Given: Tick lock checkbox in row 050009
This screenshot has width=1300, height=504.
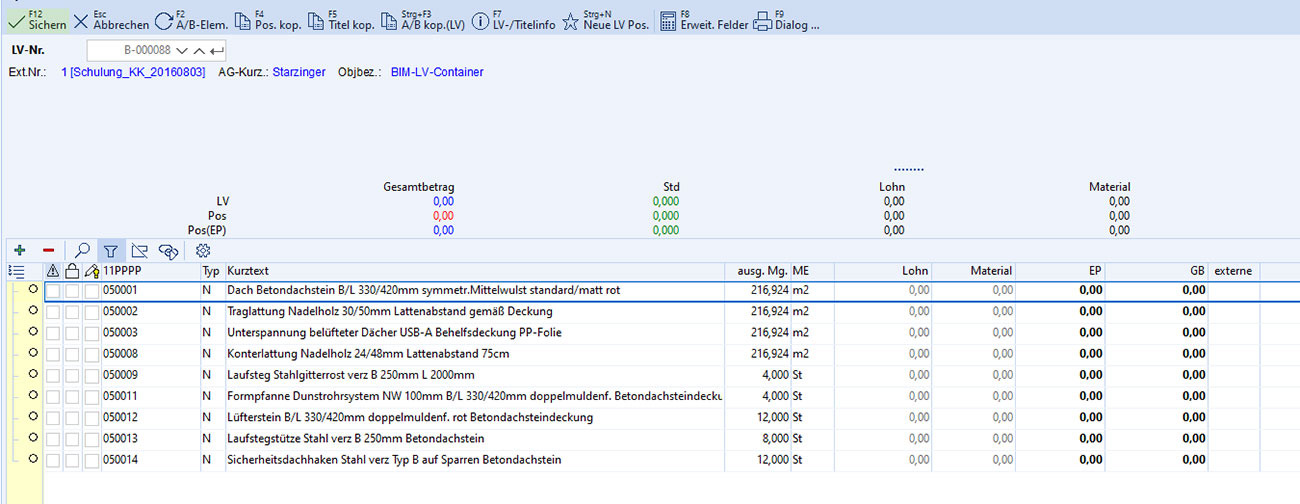Looking at the screenshot, I should (72, 375).
